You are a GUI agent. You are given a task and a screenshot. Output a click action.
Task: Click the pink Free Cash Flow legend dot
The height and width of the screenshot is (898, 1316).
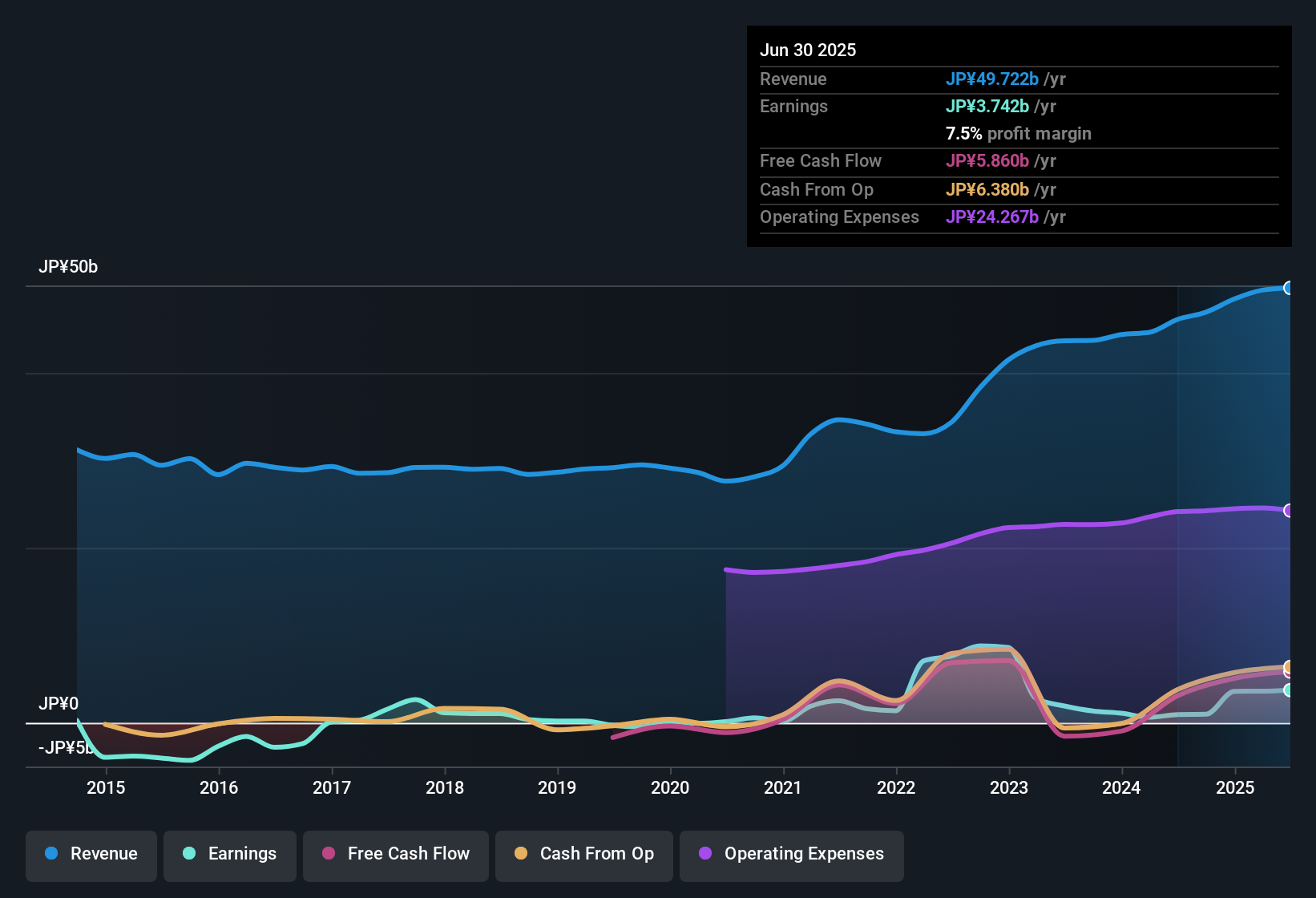click(x=328, y=854)
